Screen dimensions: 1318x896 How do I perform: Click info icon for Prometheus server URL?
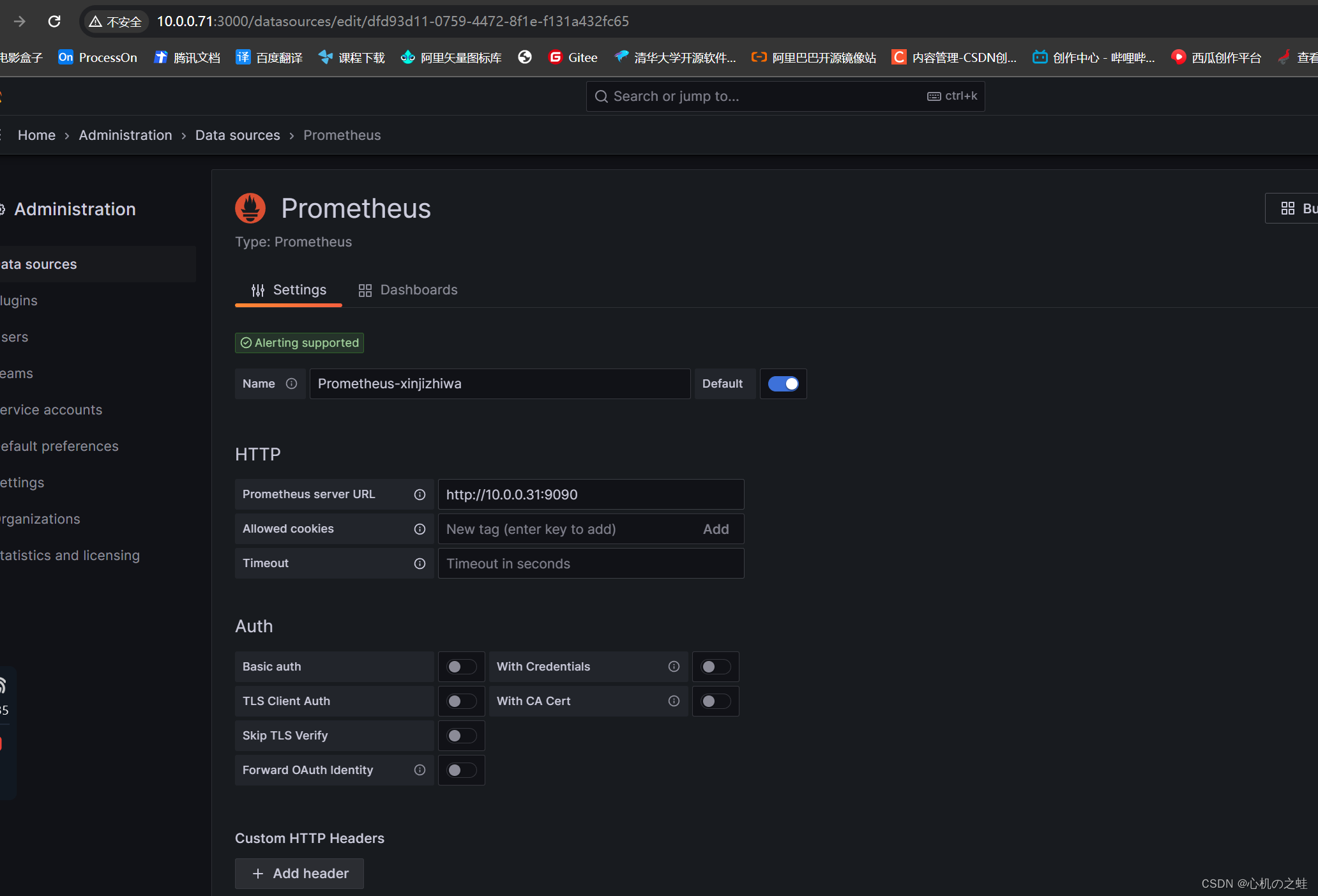point(420,494)
